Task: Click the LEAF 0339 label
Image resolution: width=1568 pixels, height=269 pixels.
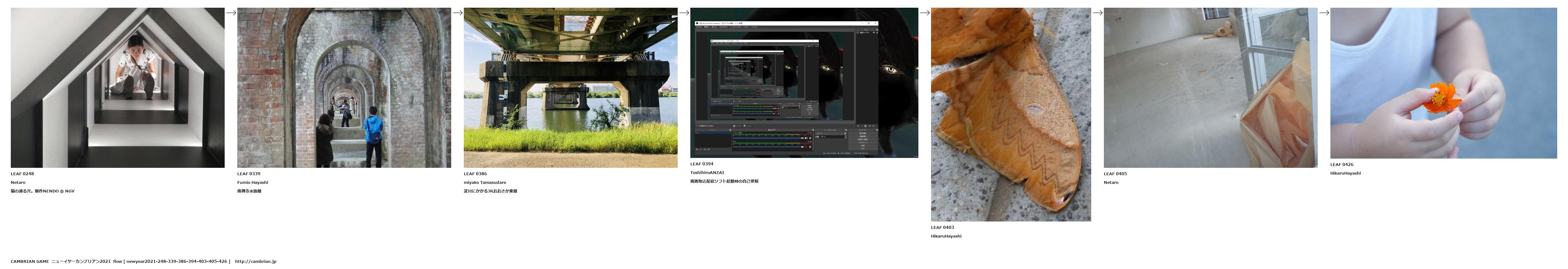Action: pos(249,174)
